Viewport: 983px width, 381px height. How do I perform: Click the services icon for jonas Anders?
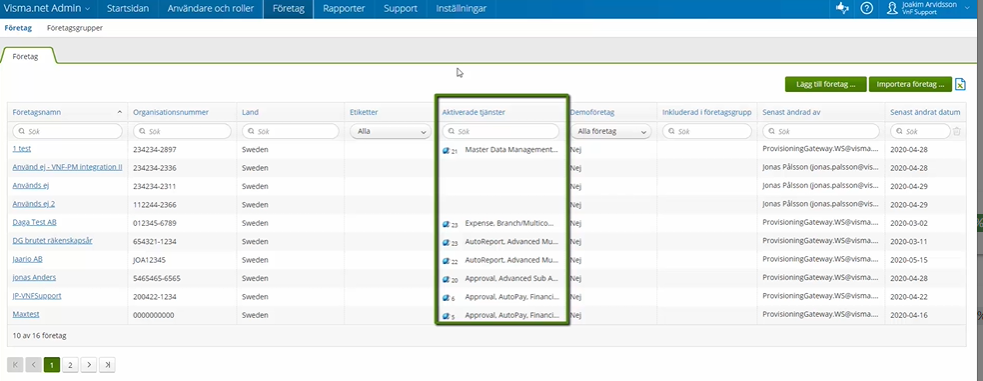click(446, 279)
